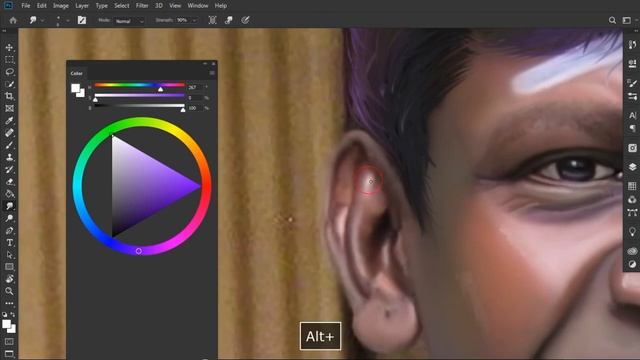Select the Path Selection tool
The image size is (640, 360).
pyautogui.click(x=9, y=255)
